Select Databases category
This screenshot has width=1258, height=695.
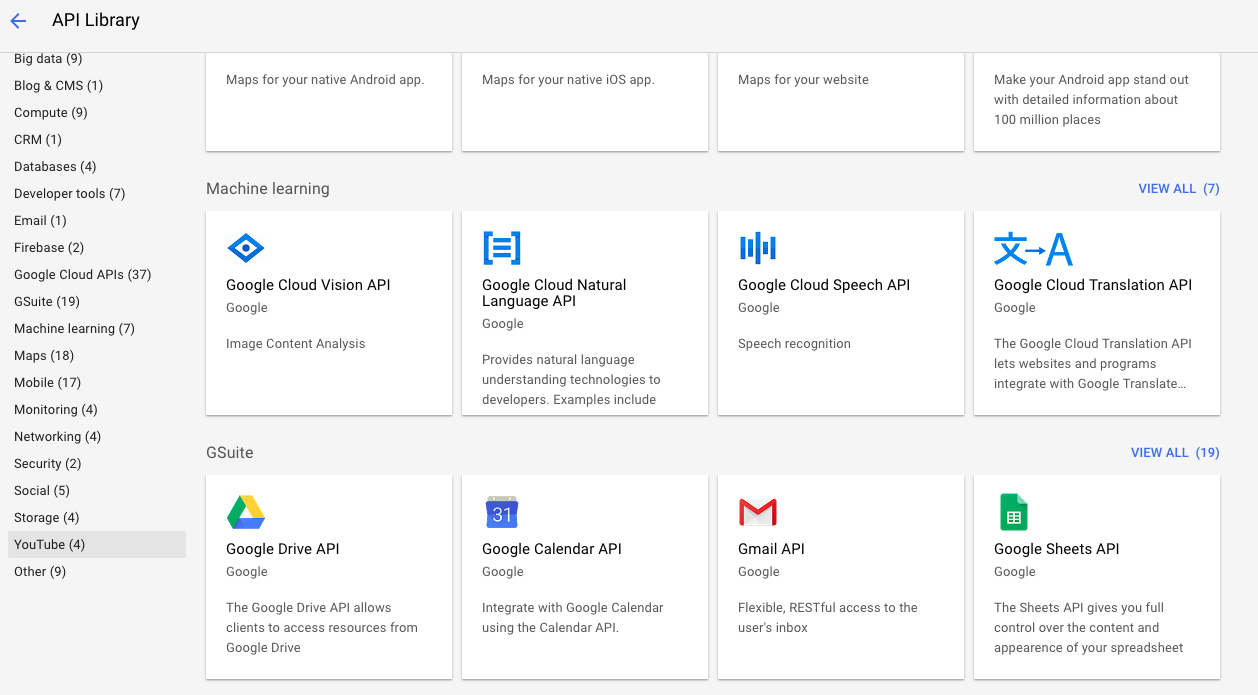[55, 167]
